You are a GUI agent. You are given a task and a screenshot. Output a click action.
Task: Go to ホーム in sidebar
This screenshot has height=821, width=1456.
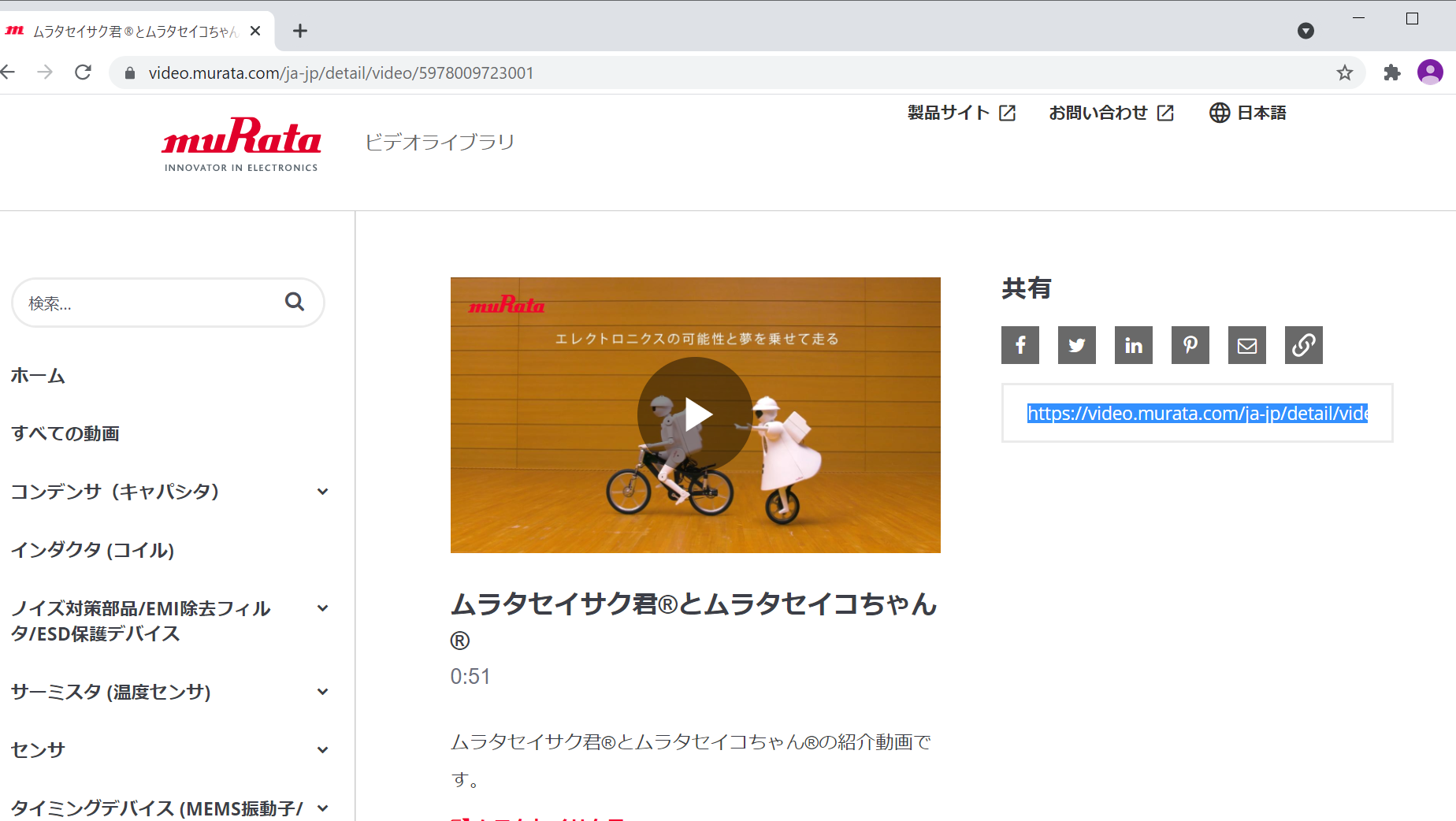[38, 376]
